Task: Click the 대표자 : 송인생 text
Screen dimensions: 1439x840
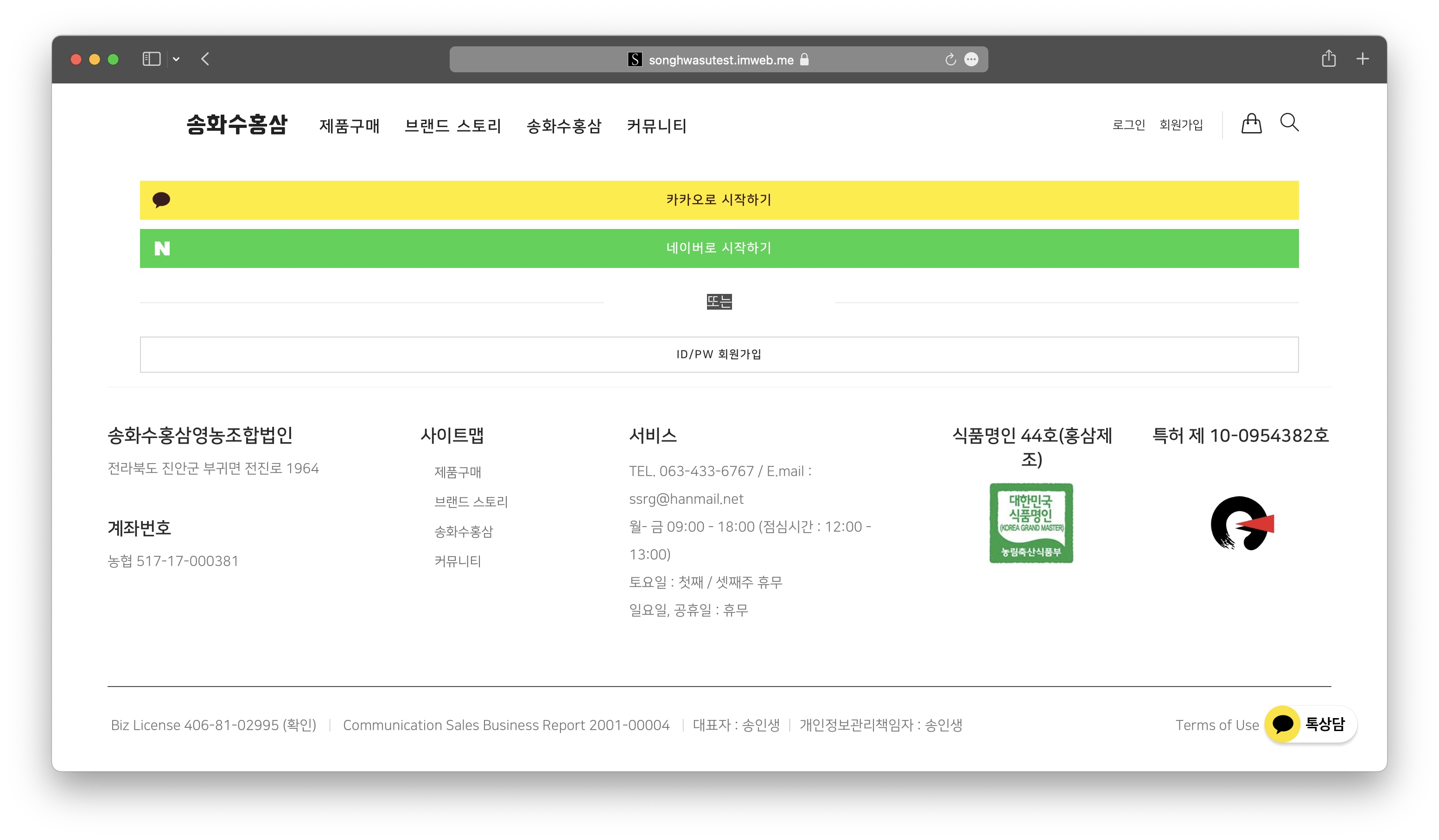Action: coord(736,725)
